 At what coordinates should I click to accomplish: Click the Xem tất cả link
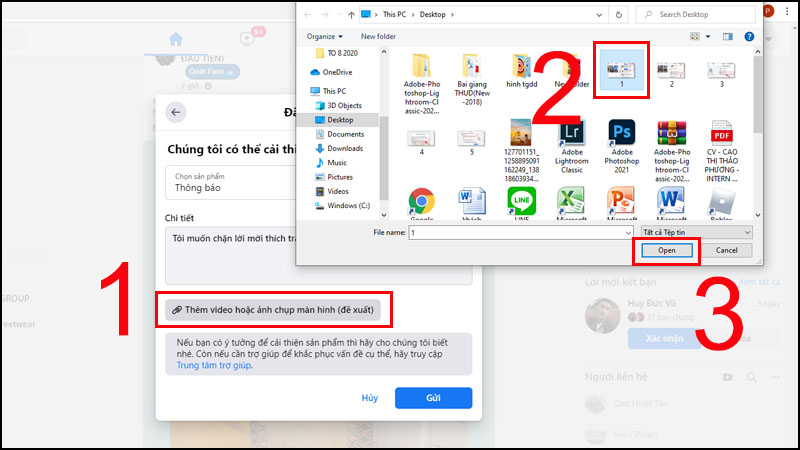coord(759,282)
